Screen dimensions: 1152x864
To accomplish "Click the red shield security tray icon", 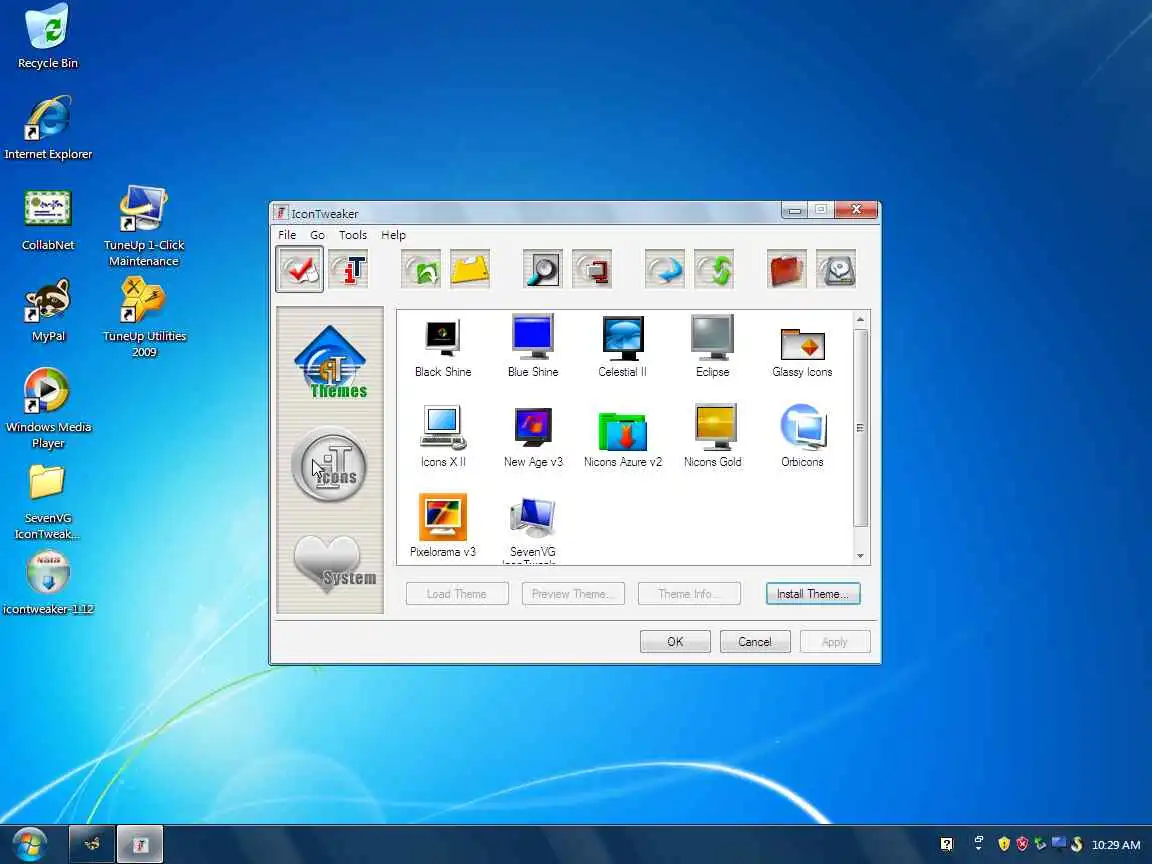I will (1022, 844).
